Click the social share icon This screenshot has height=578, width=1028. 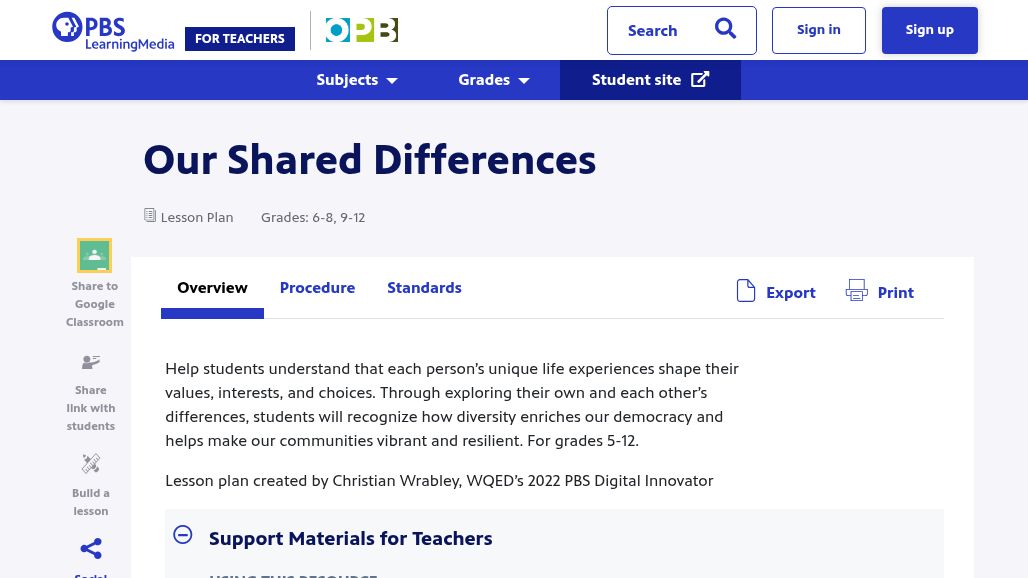coord(91,548)
